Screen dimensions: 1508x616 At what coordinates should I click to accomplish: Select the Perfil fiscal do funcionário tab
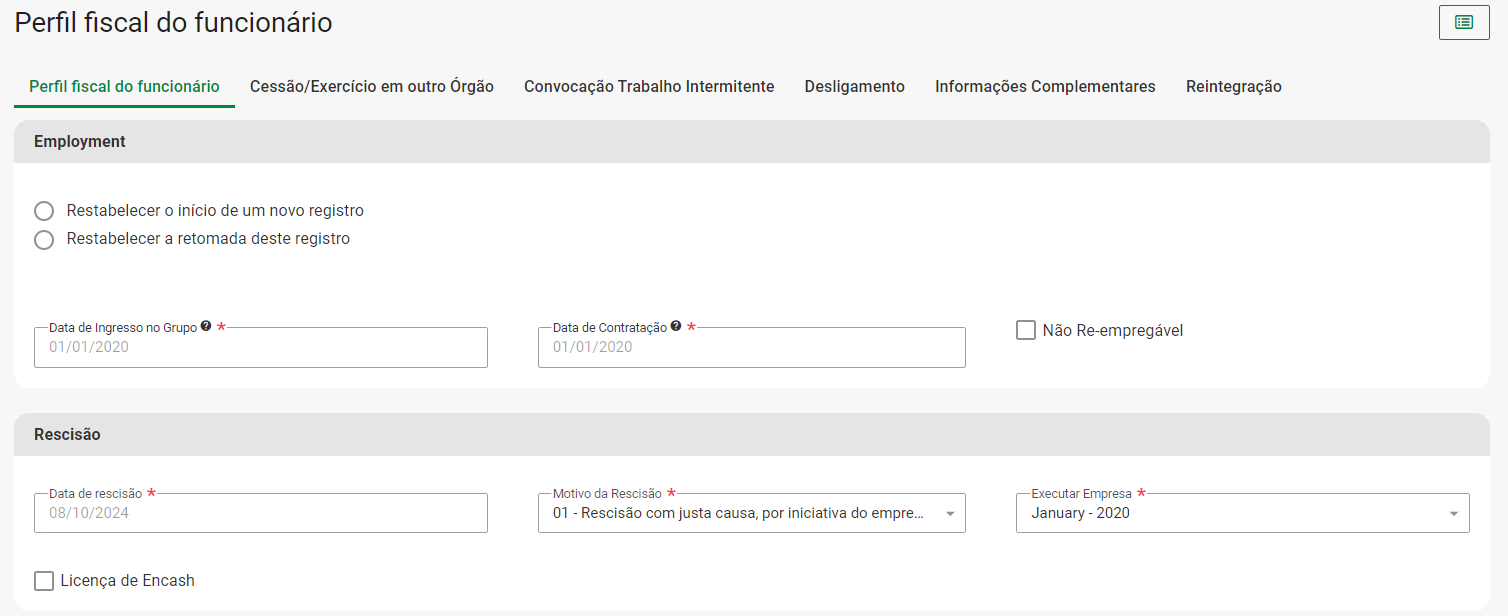[x=124, y=87]
